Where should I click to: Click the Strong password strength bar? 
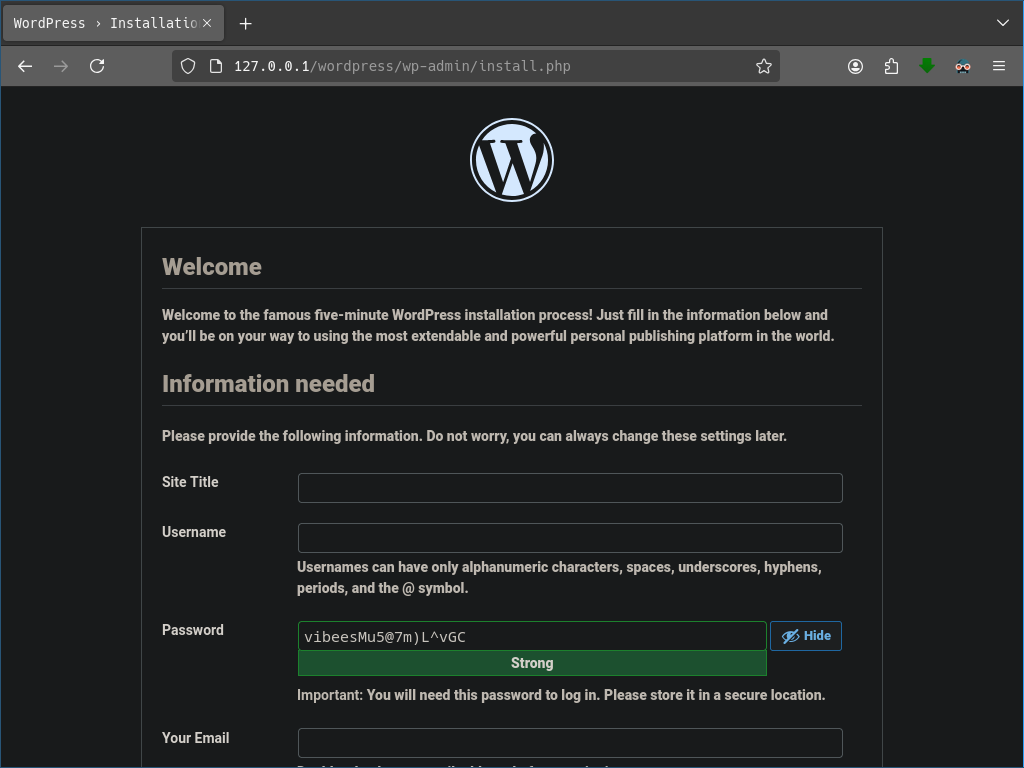click(532, 663)
